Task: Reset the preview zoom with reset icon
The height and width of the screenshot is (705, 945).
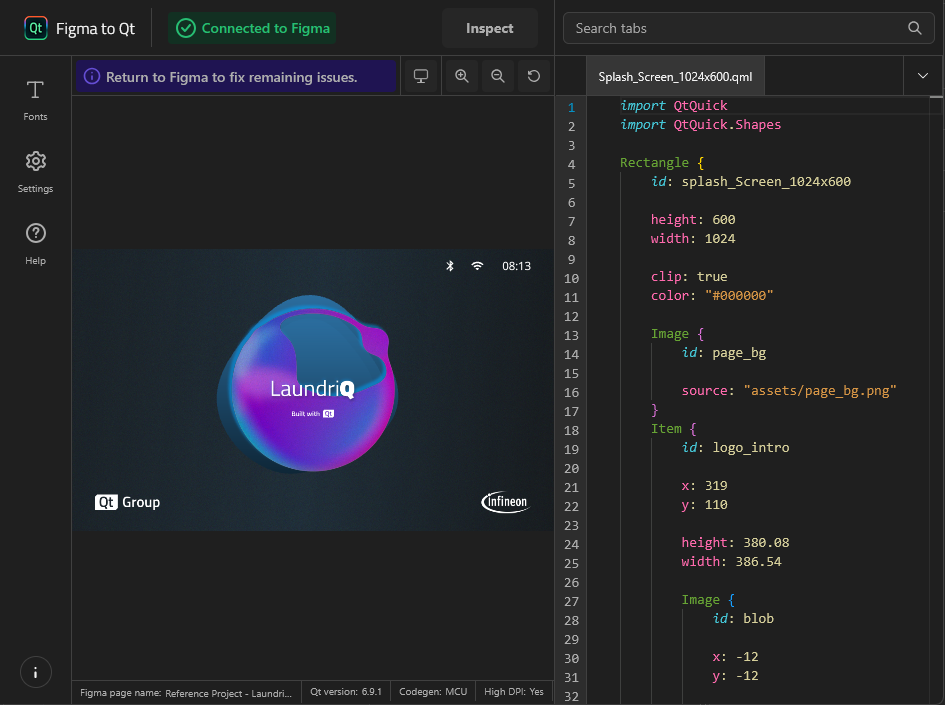Action: tap(533, 76)
